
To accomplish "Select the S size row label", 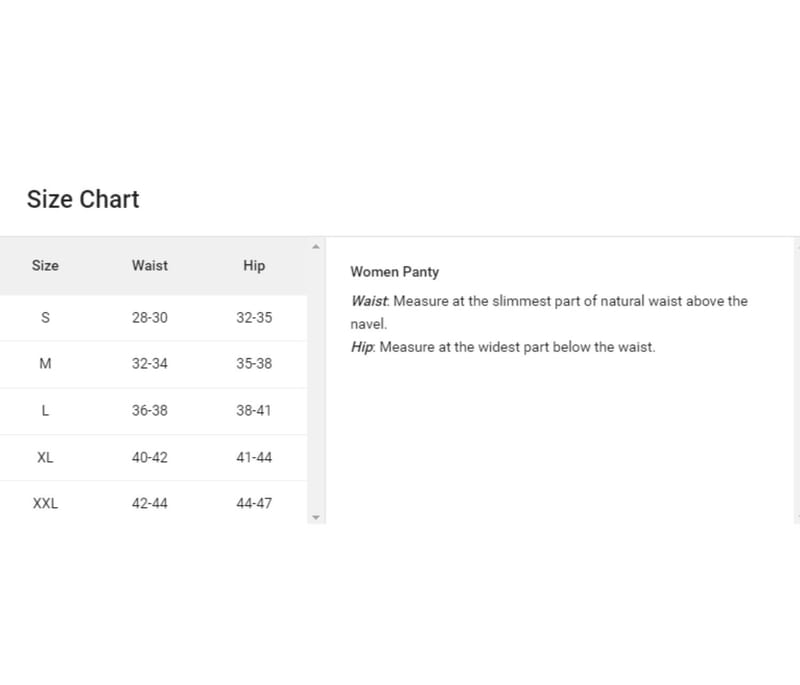I will (x=45, y=317).
